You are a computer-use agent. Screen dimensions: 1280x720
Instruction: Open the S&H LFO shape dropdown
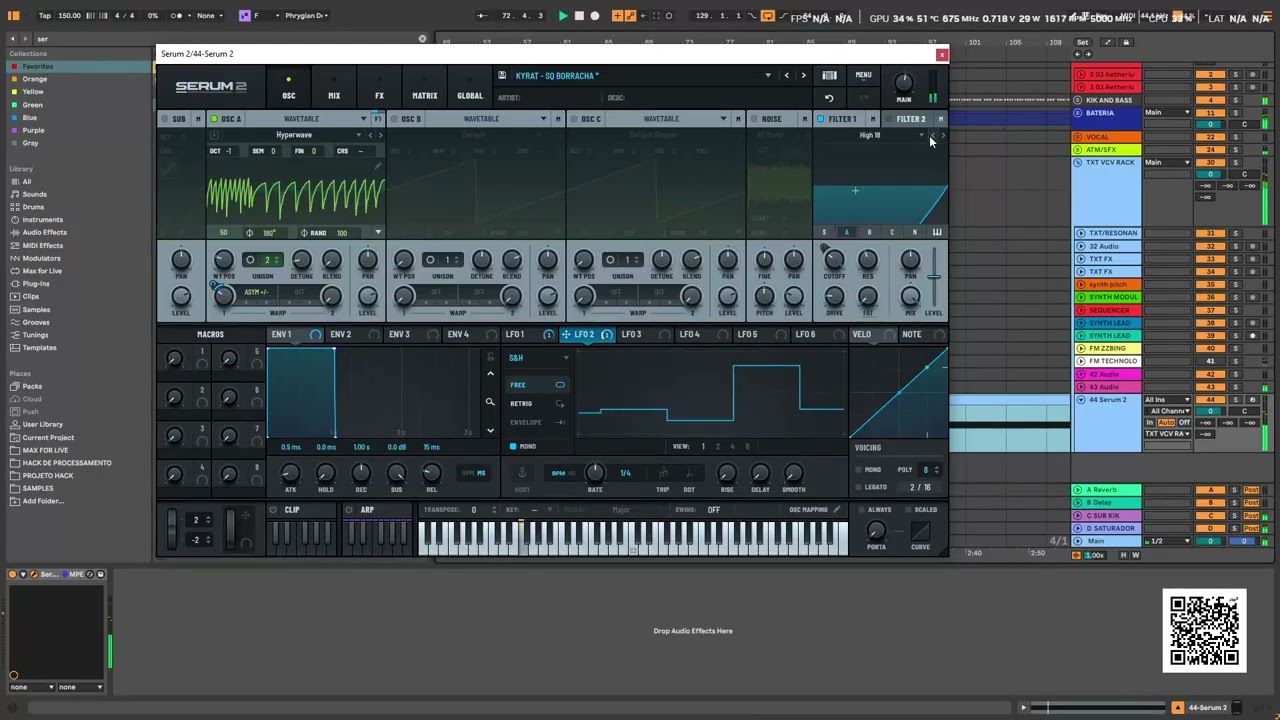[x=538, y=358]
